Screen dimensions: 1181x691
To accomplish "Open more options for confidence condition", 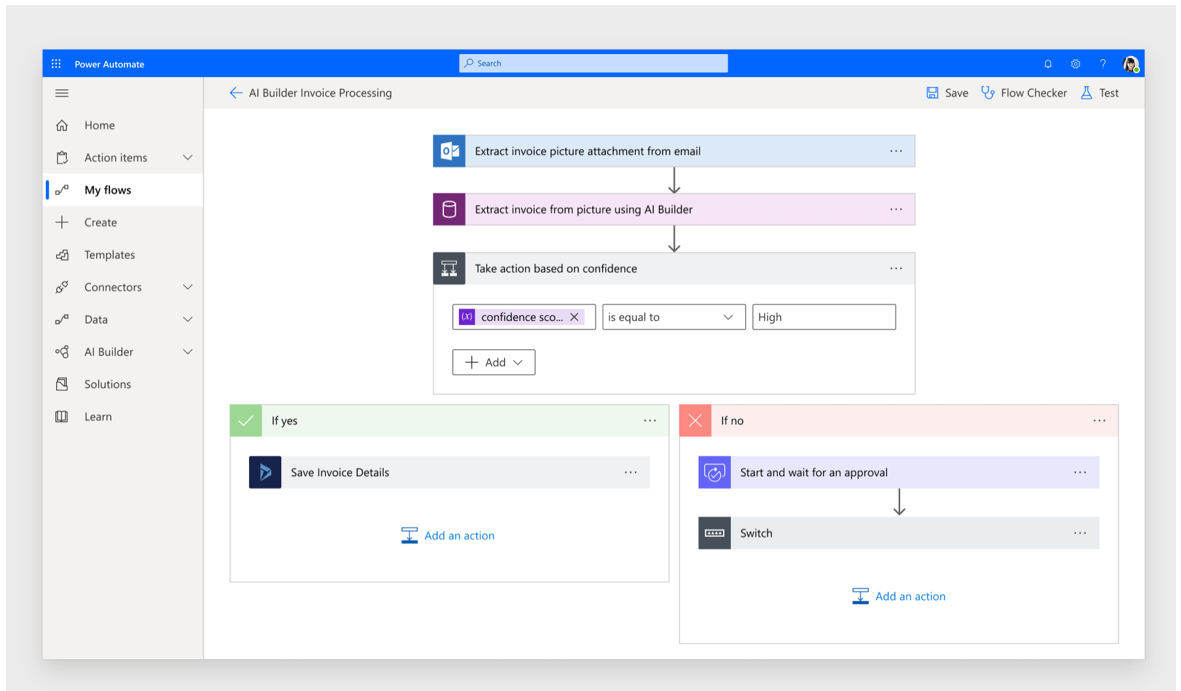I will pos(896,268).
